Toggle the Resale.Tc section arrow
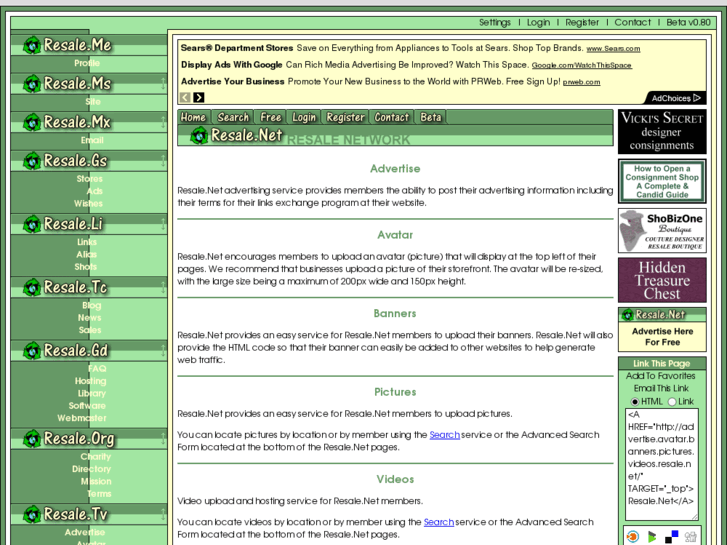The width and height of the screenshot is (727, 545). coord(163,288)
